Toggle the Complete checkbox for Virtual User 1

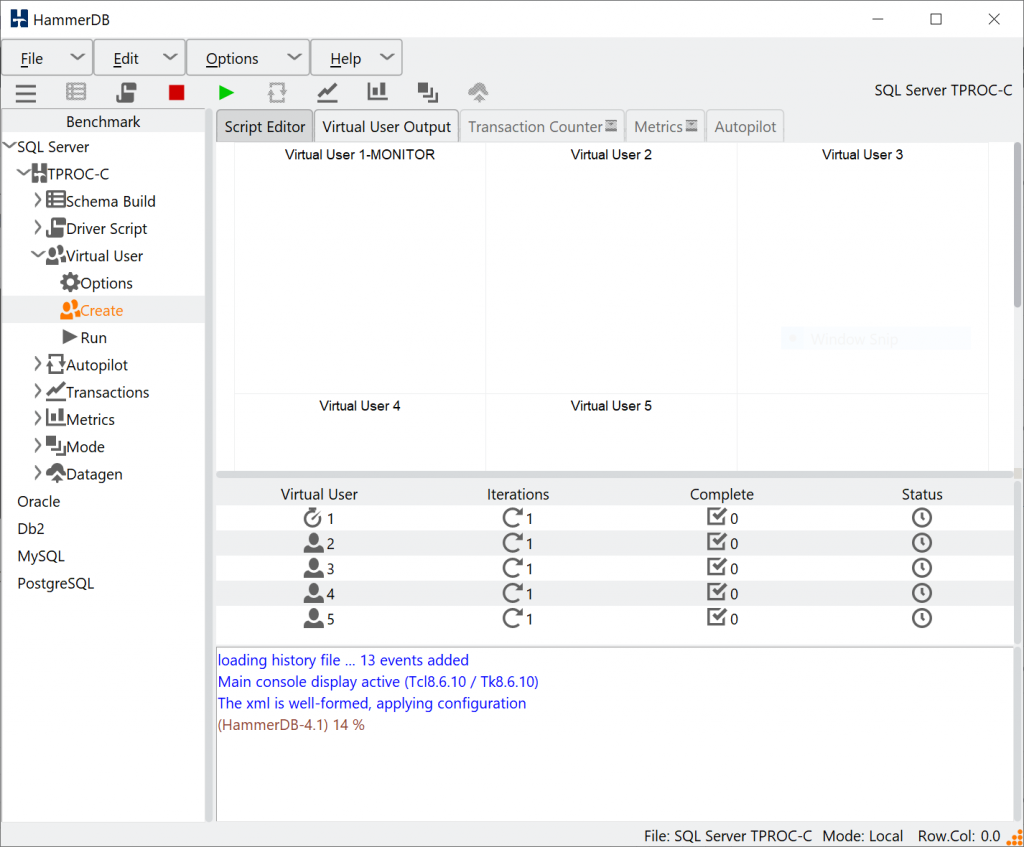[x=716, y=518]
